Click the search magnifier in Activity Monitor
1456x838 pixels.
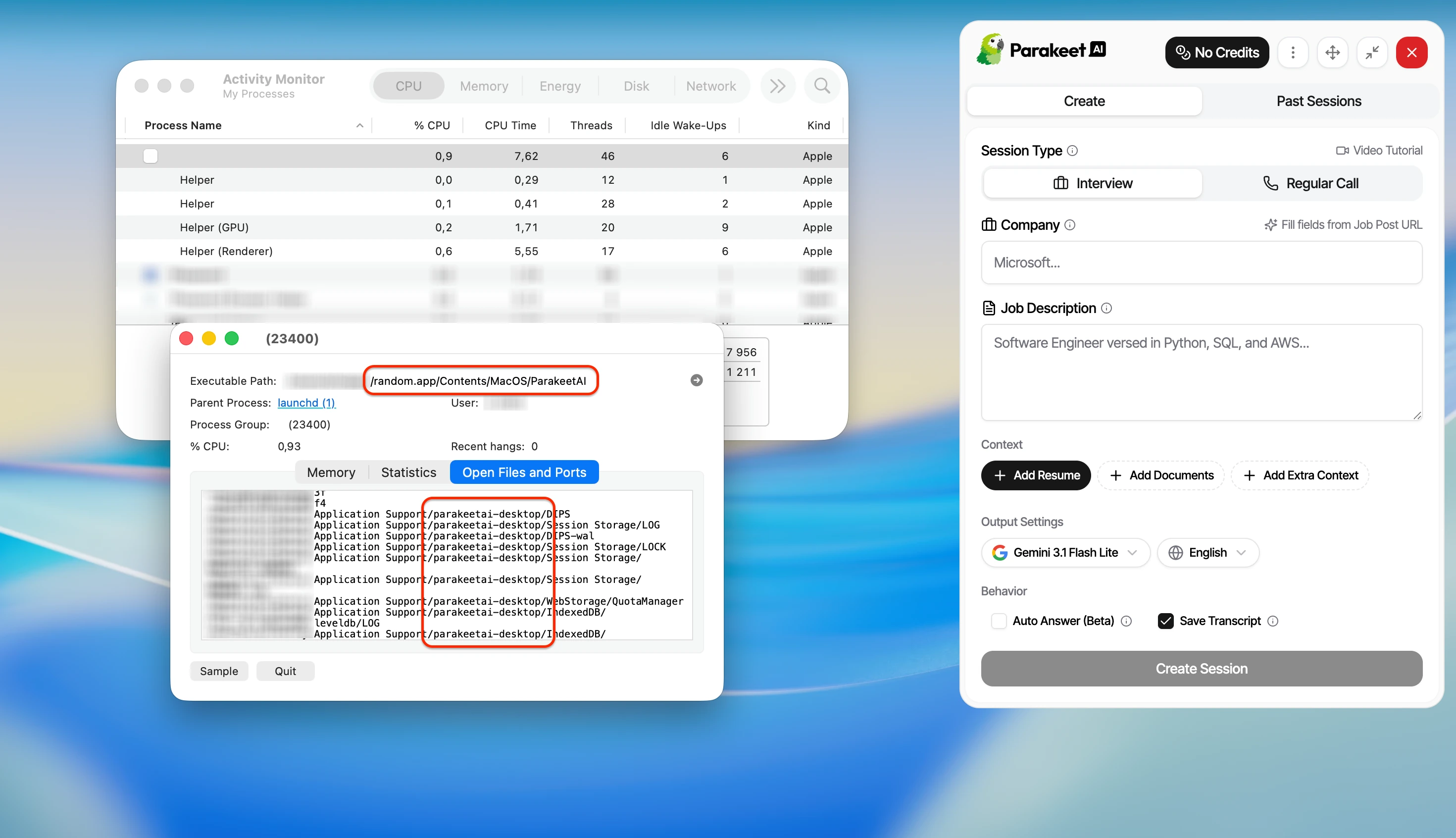pos(822,86)
